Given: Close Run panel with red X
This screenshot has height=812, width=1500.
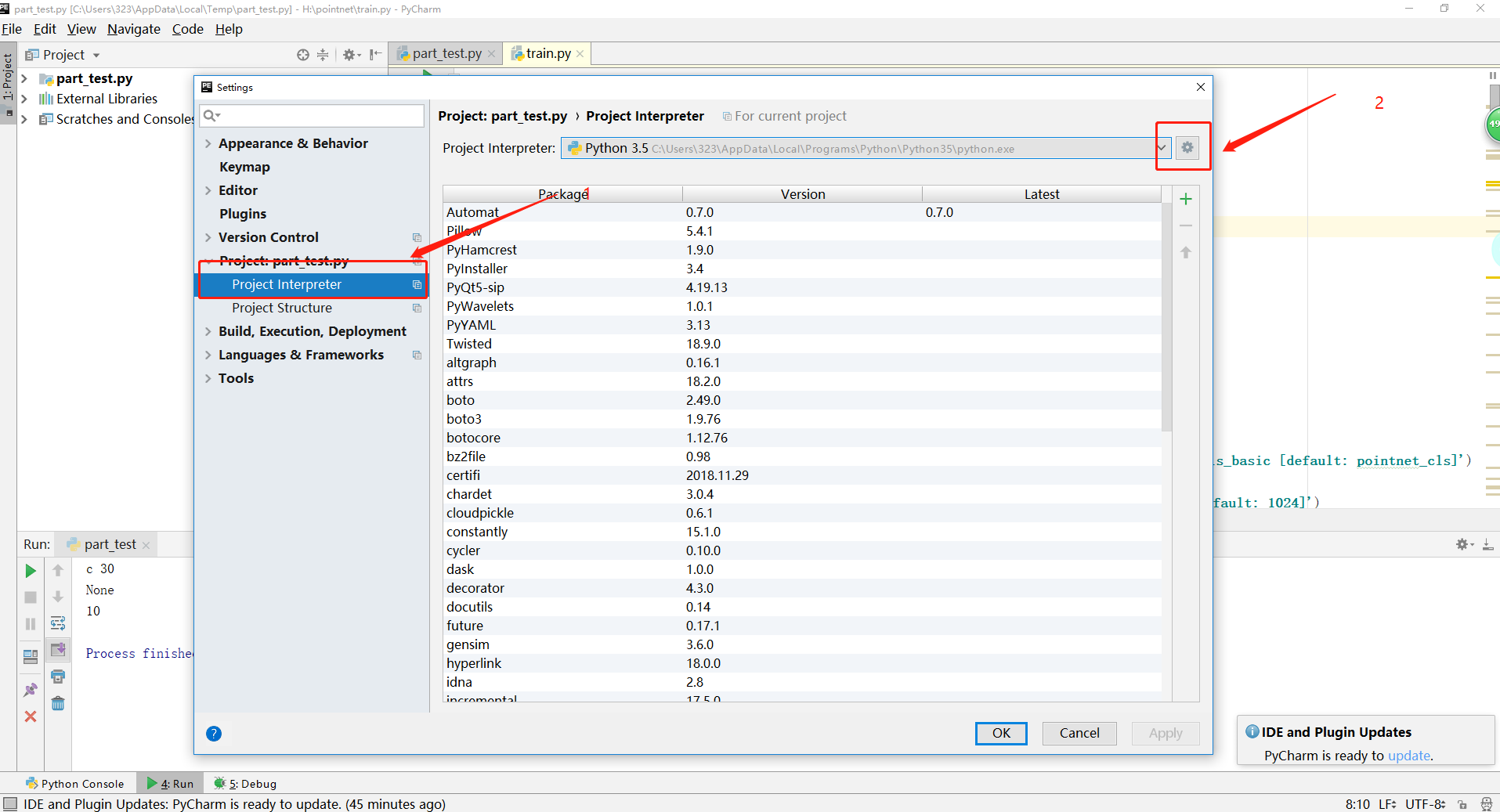Looking at the screenshot, I should pos(31,716).
